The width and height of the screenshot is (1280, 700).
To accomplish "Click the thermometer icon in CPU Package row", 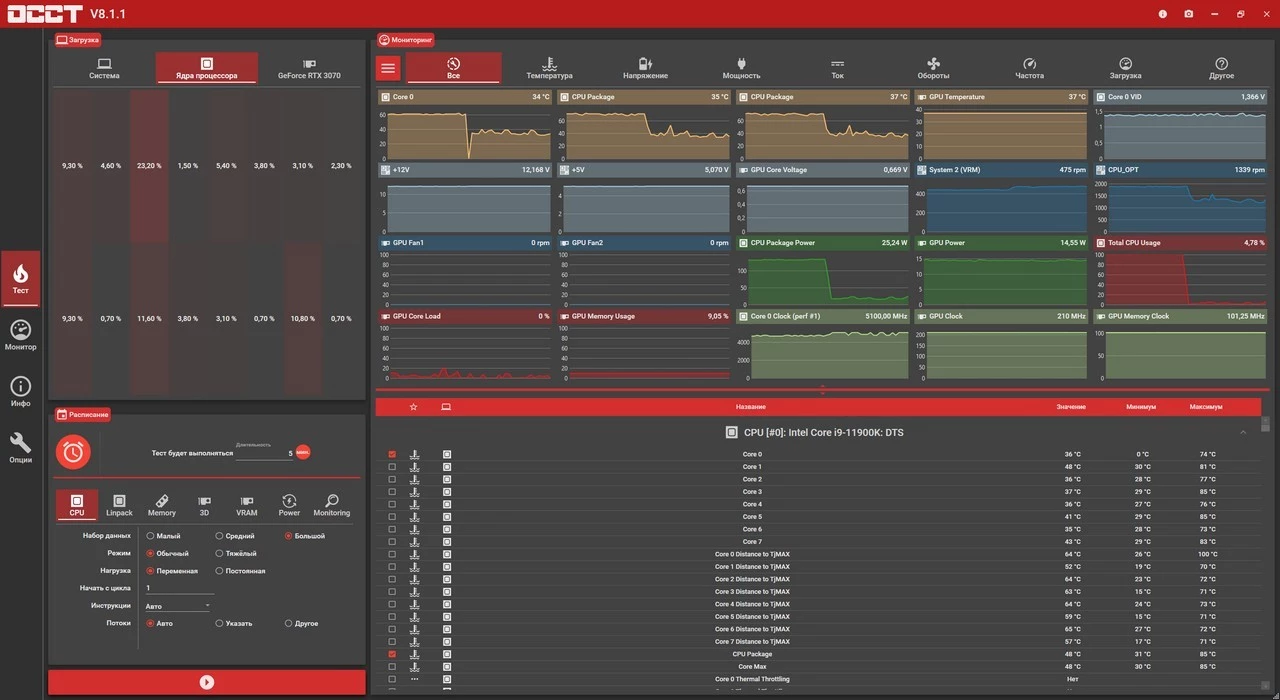I will click(x=415, y=655).
